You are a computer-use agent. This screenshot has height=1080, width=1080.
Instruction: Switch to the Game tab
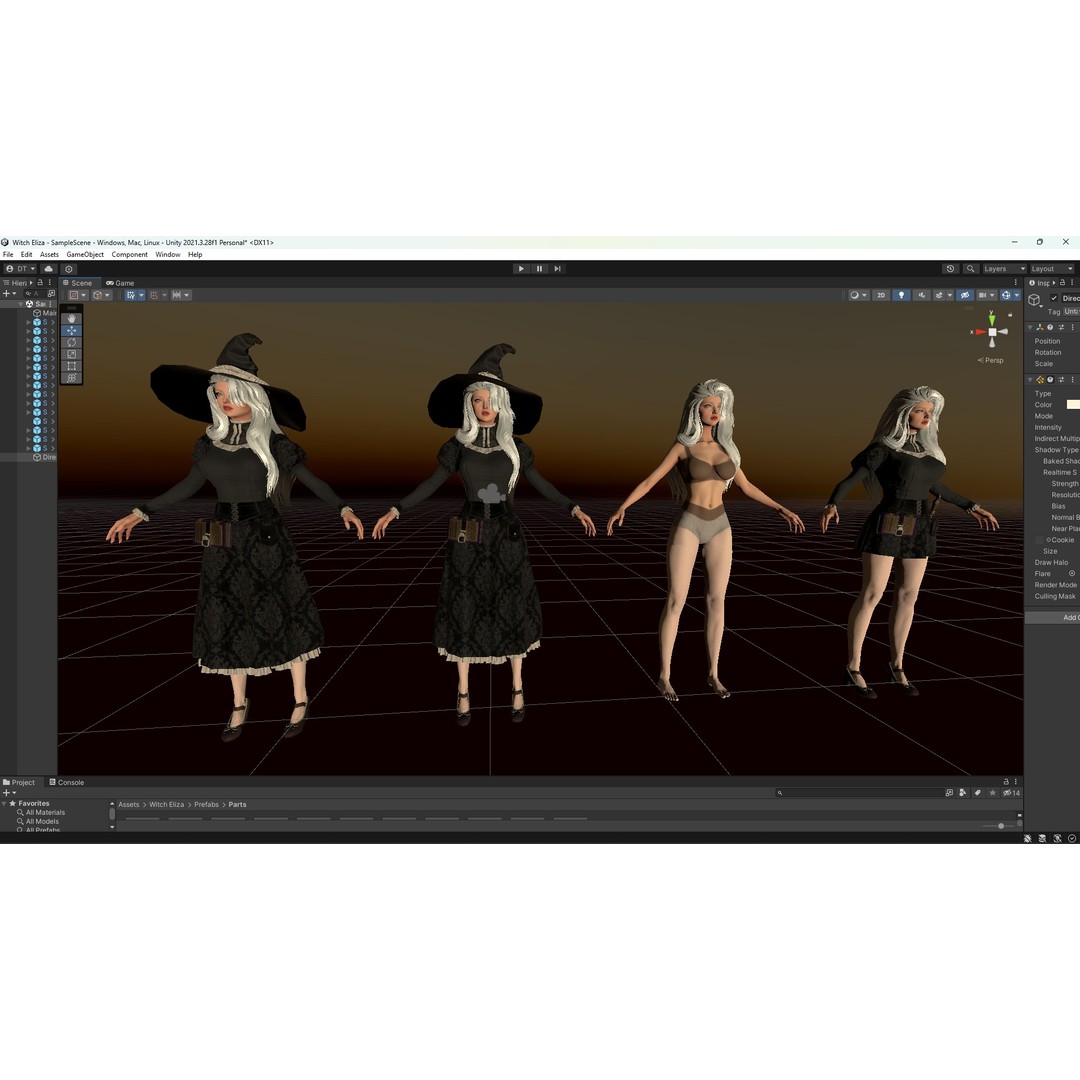[x=120, y=282]
